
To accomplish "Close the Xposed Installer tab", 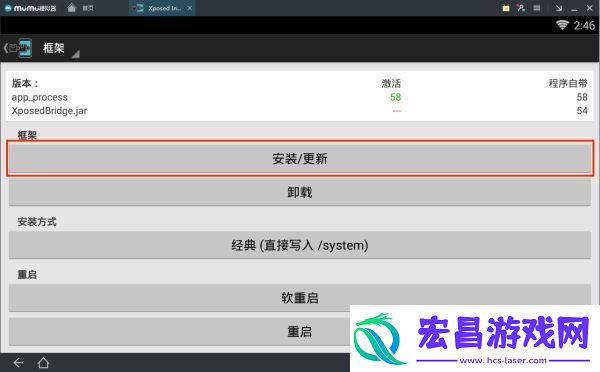I will (190, 8).
